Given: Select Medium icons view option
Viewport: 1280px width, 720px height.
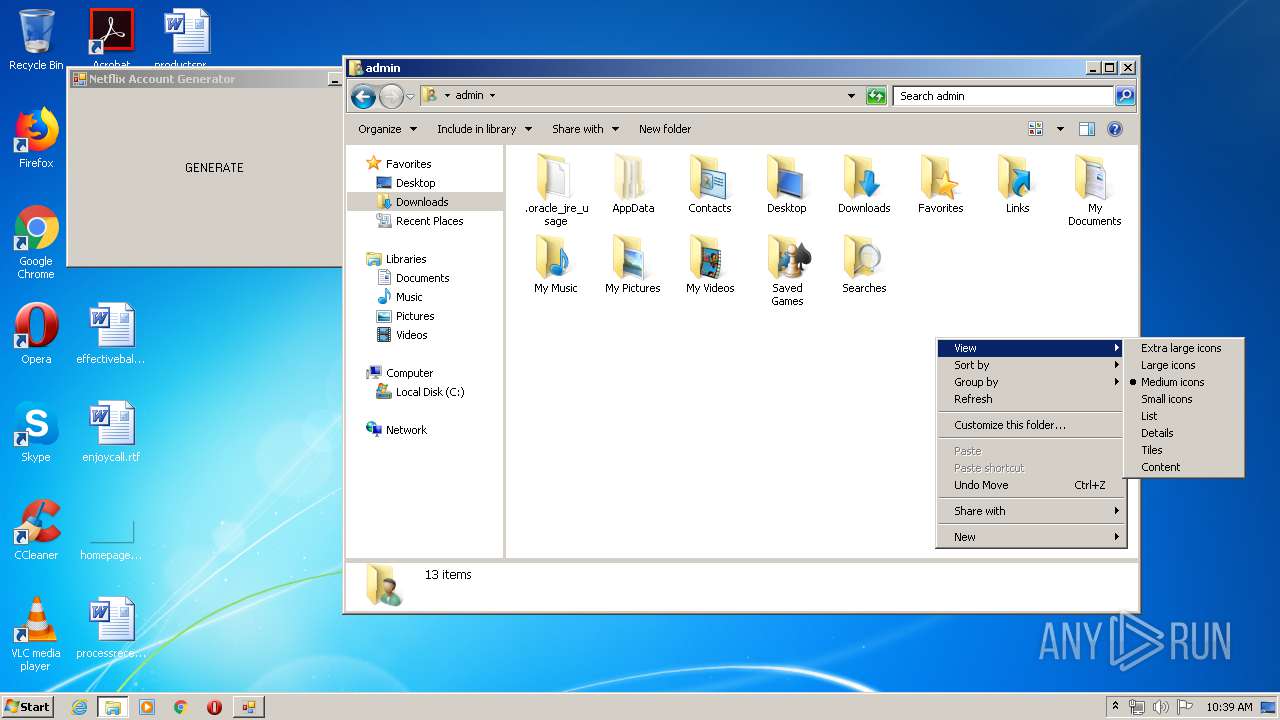Looking at the screenshot, I should 1172,382.
